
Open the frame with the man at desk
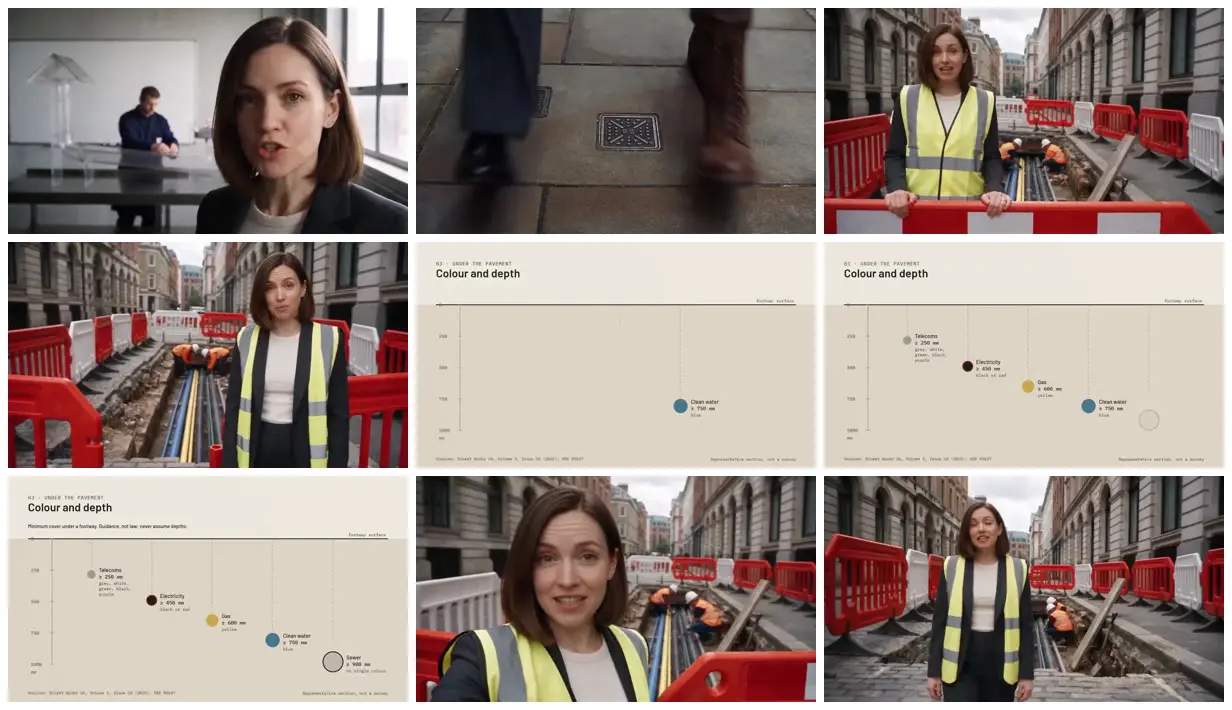[208, 121]
